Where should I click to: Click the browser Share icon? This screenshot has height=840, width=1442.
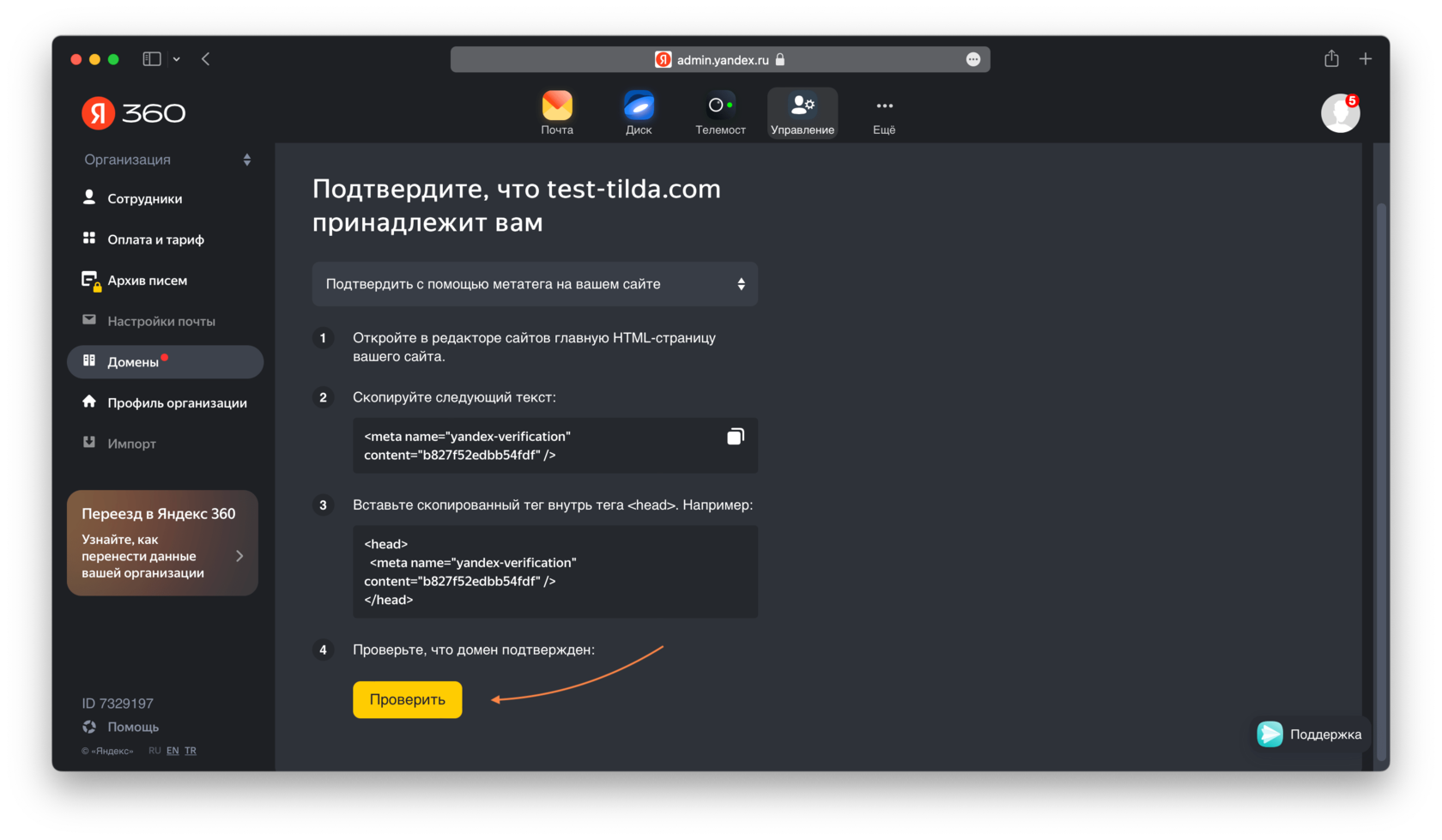(1331, 58)
